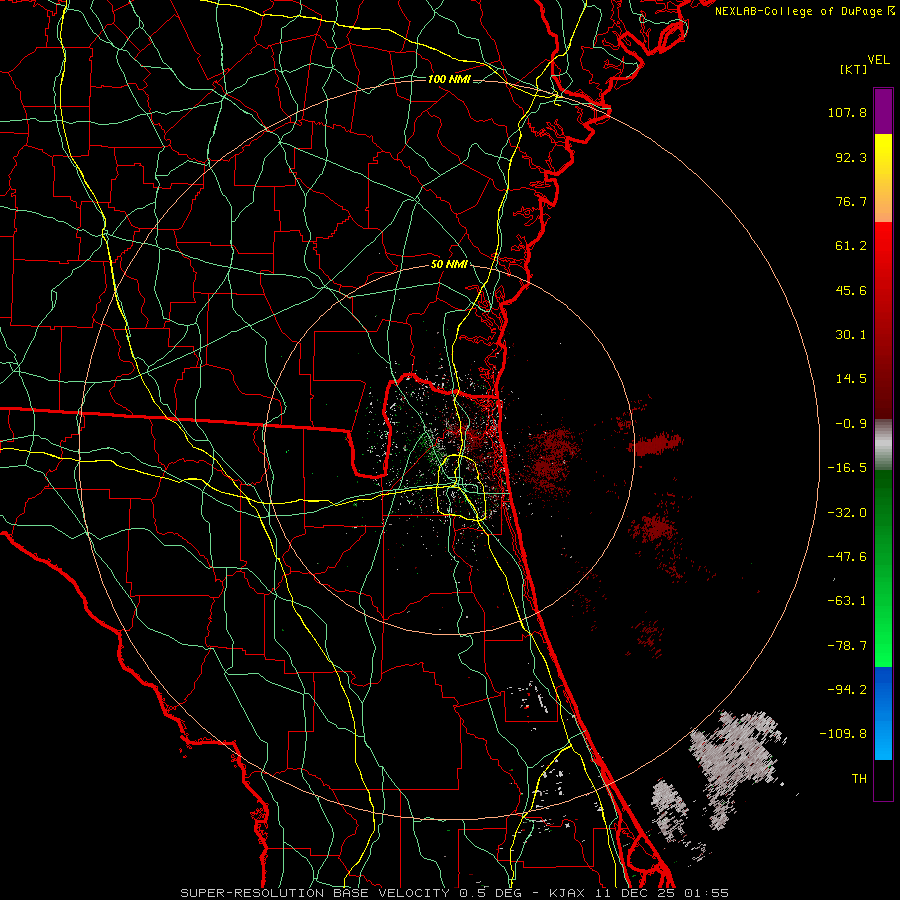Click the 100 NMI range ring label
The image size is (900, 900).
[x=449, y=79]
